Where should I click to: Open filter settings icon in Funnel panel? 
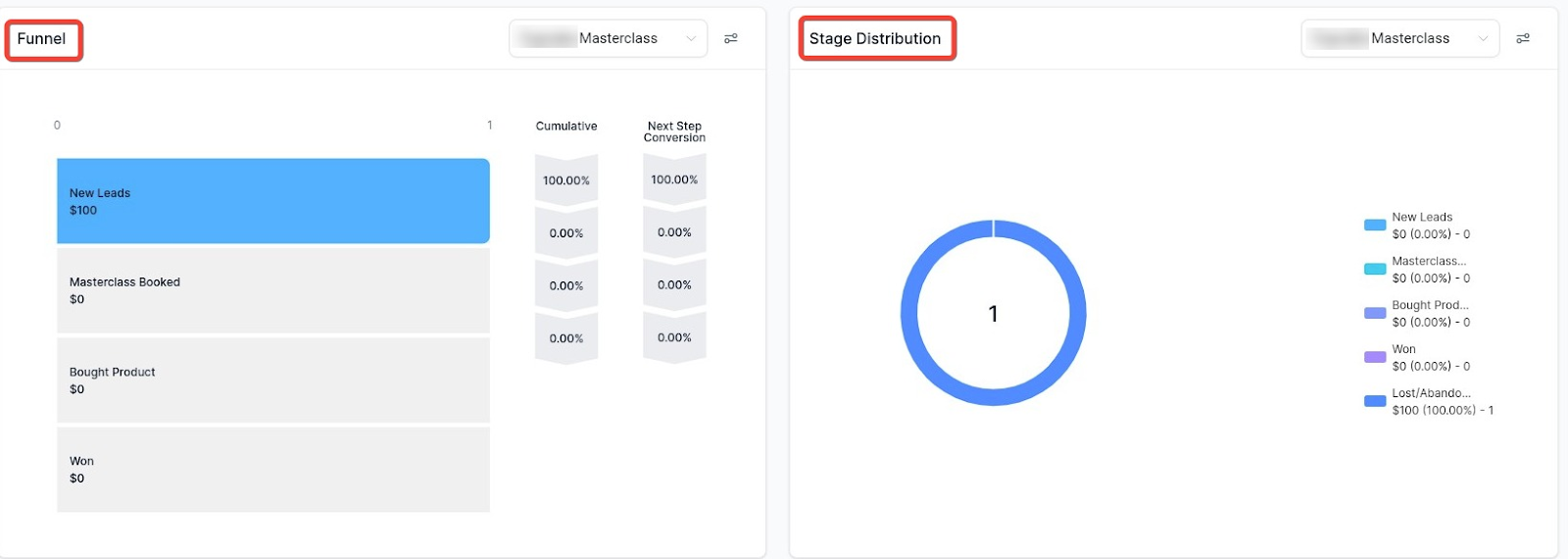(x=731, y=39)
